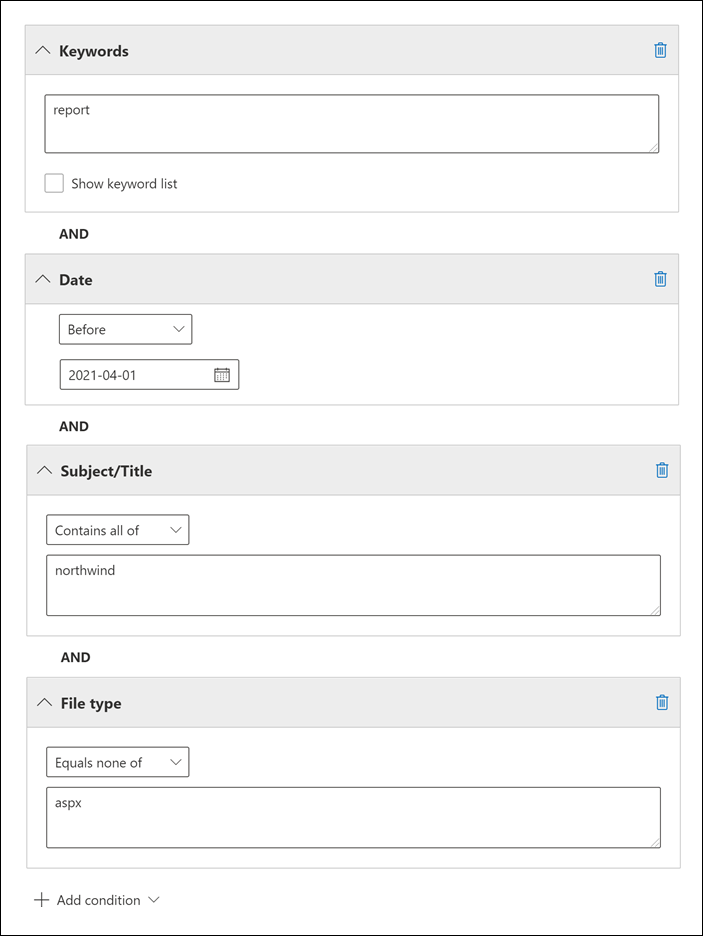This screenshot has height=936, width=703.
Task: Open the calendar picker icon in Date
Action: (222, 375)
